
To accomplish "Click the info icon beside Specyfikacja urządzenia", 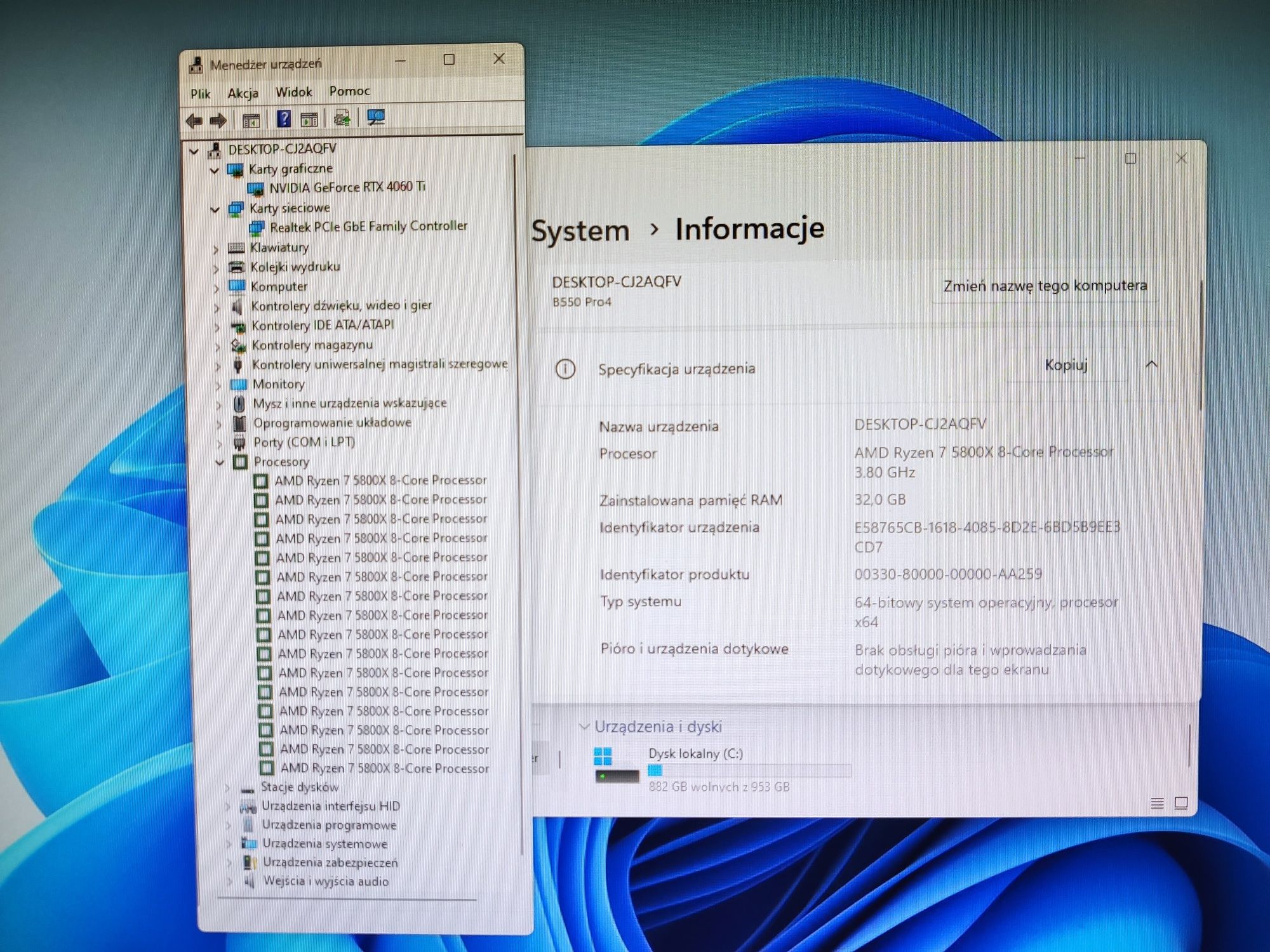I will click(x=565, y=369).
